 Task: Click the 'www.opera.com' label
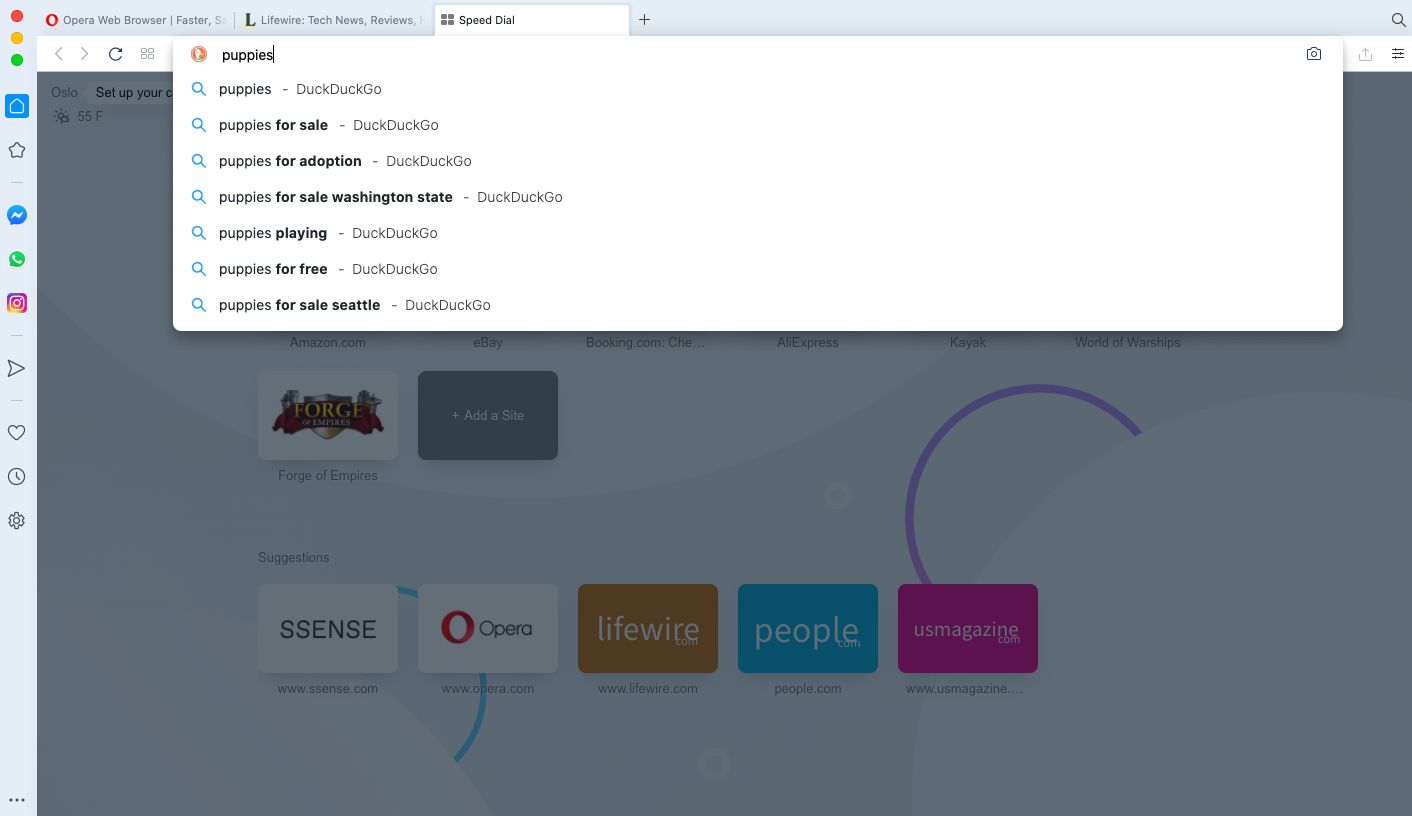488,688
